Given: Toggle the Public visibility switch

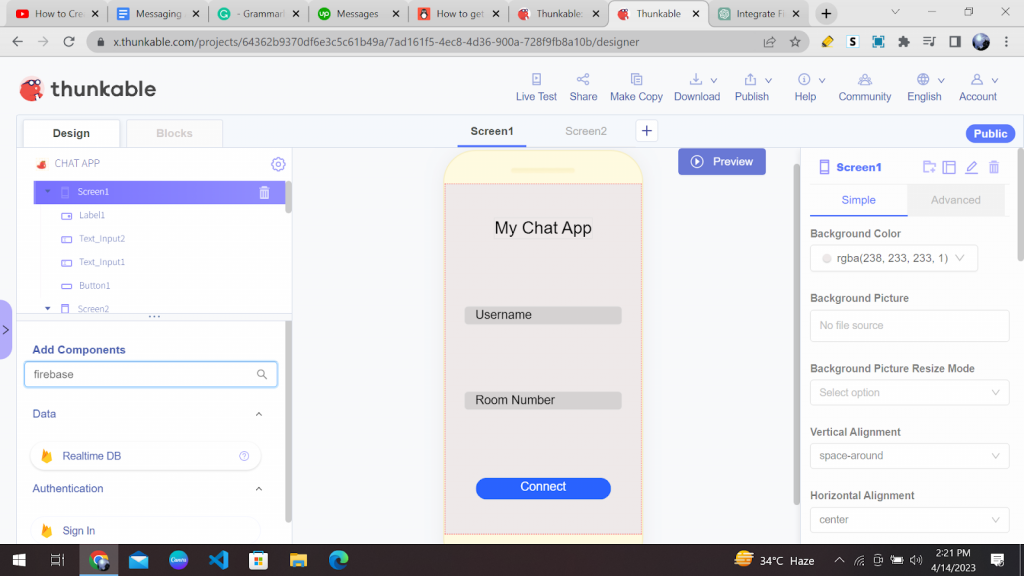Looking at the screenshot, I should tap(989, 133).
